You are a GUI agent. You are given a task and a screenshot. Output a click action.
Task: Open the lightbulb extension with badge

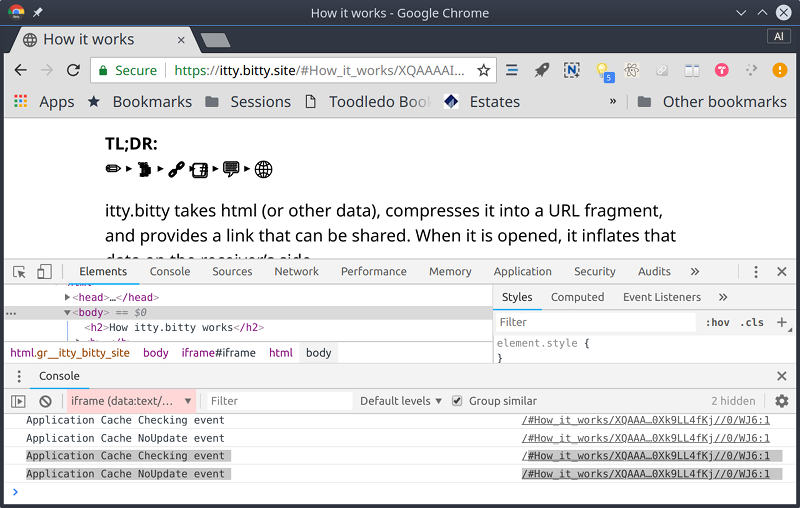(602, 70)
